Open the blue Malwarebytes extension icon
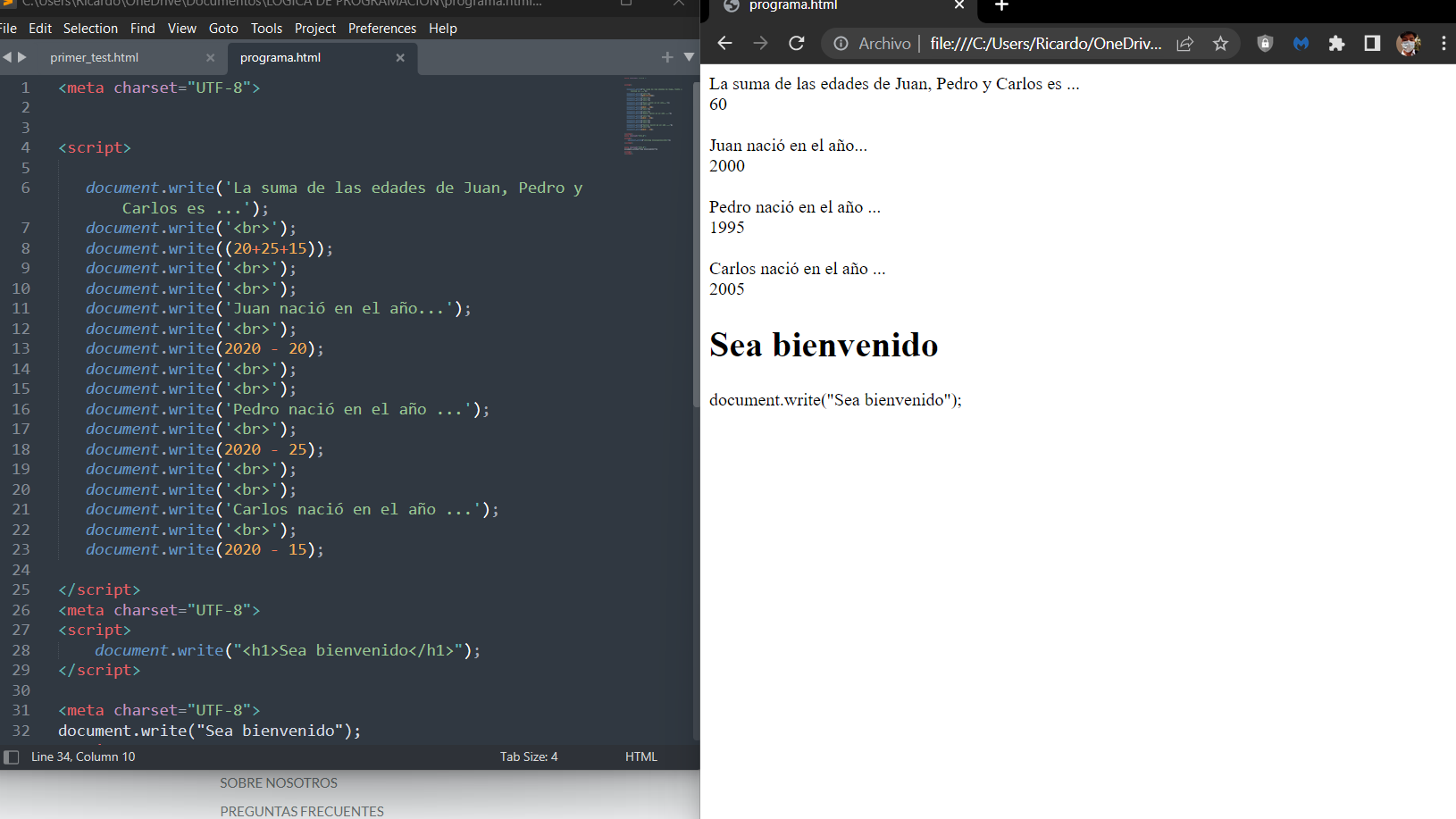This screenshot has width=1456, height=819. coord(1301,43)
